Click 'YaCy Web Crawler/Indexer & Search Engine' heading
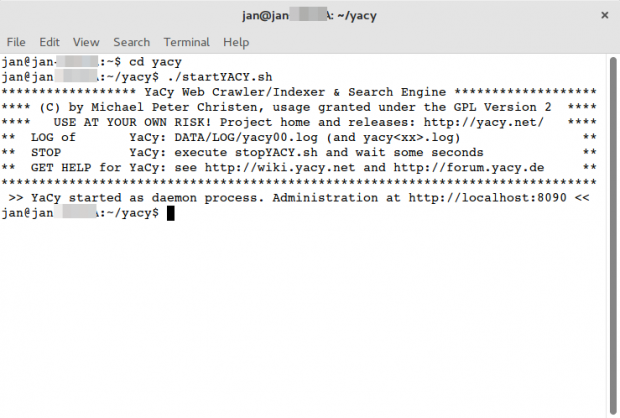 pos(295,92)
